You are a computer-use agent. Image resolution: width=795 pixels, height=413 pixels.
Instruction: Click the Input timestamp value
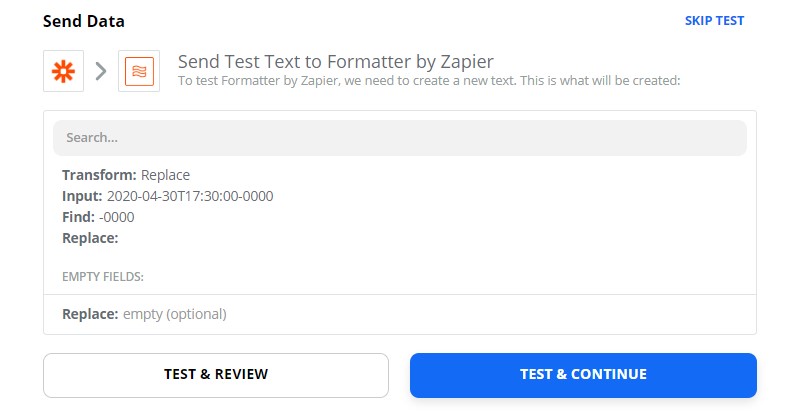click(x=190, y=196)
